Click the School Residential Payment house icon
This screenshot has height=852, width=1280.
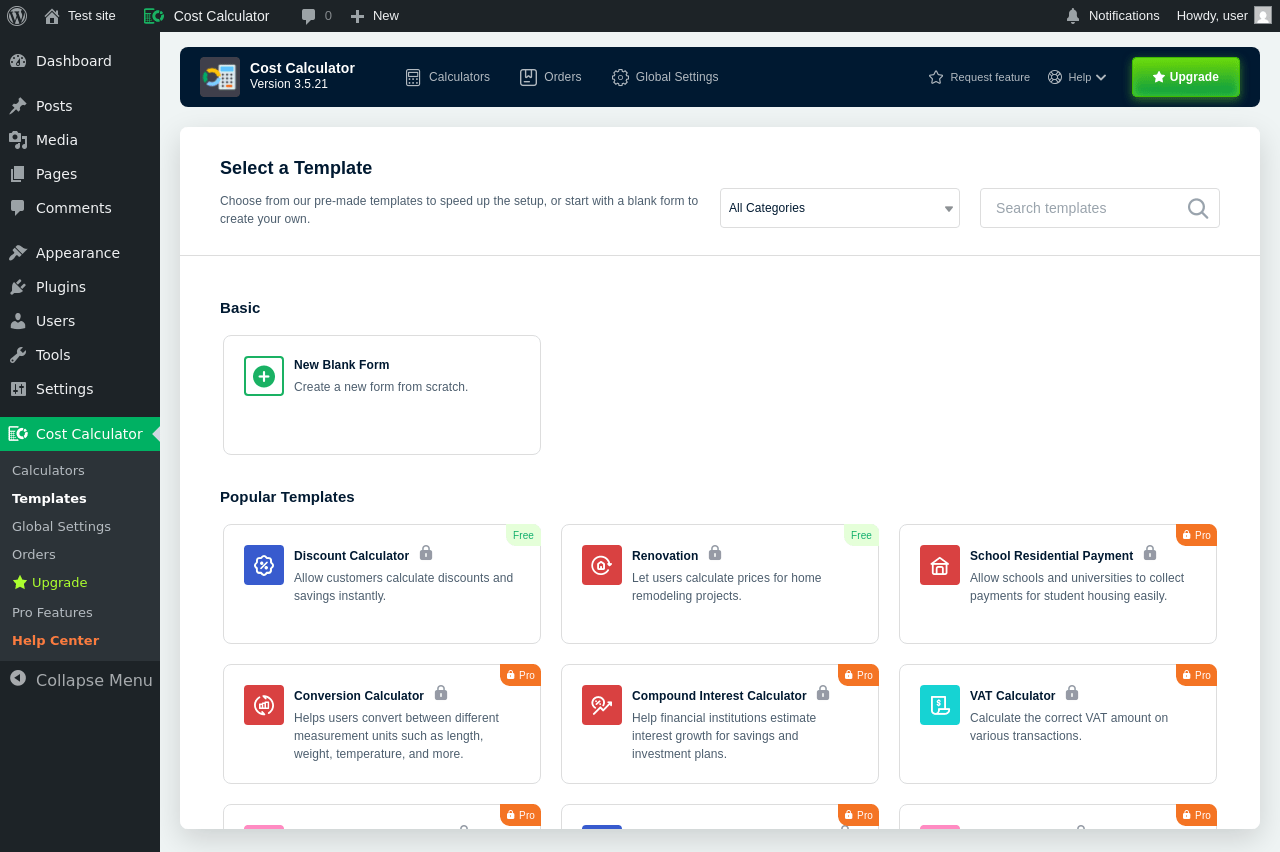pyautogui.click(x=940, y=565)
